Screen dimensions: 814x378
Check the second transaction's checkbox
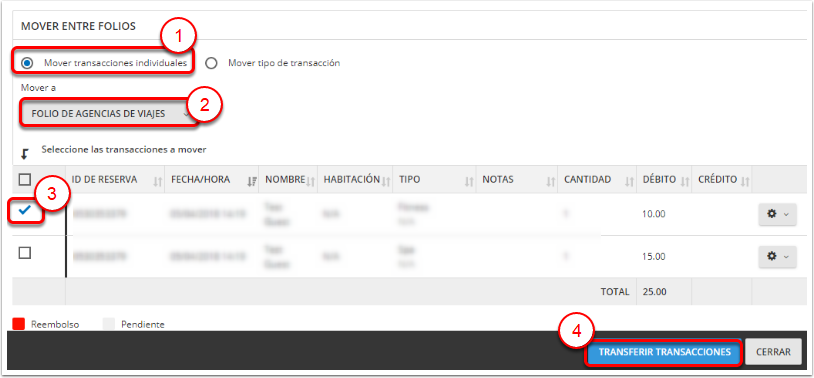24,253
